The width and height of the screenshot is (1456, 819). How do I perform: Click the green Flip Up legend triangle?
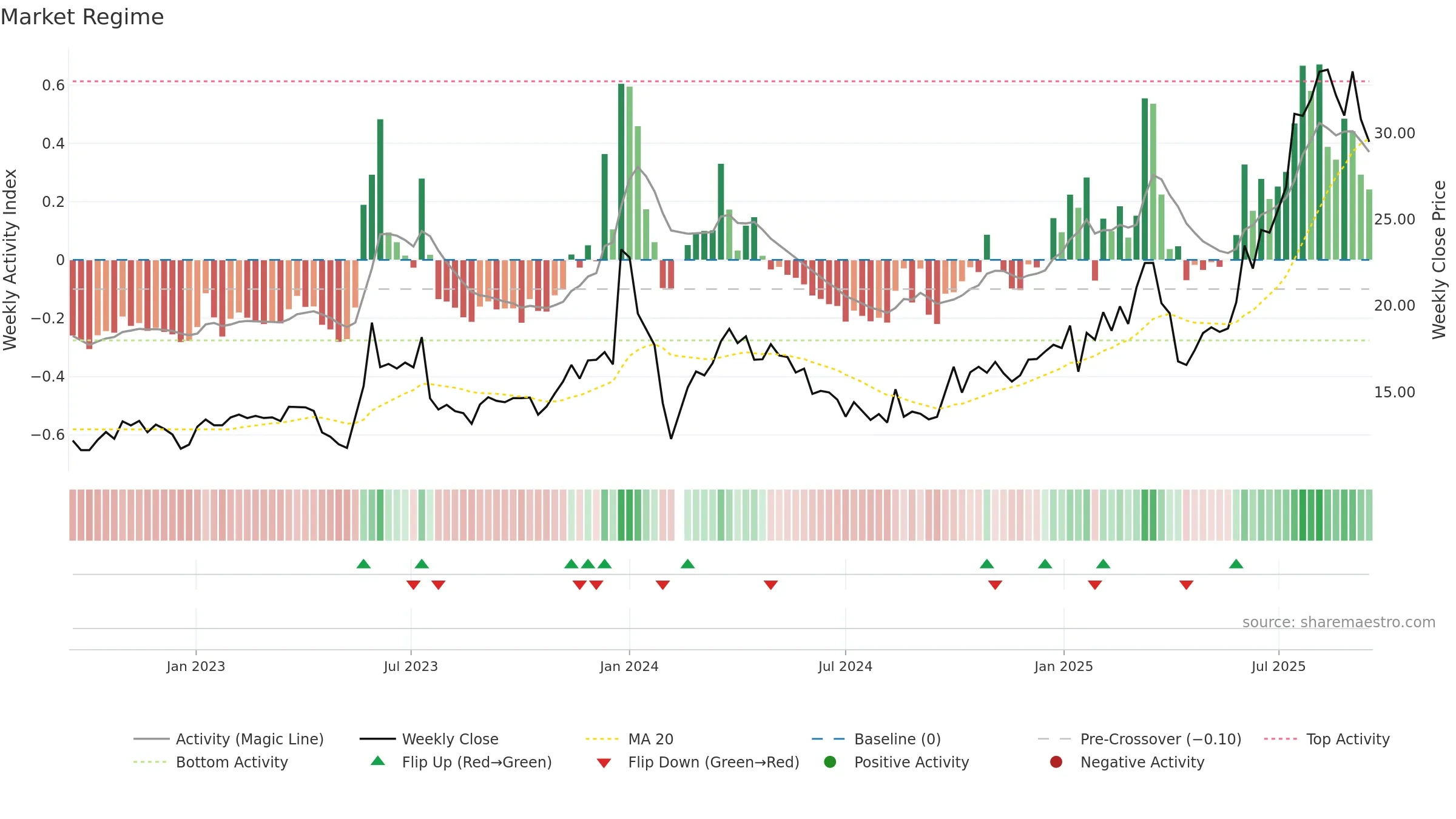[x=378, y=761]
